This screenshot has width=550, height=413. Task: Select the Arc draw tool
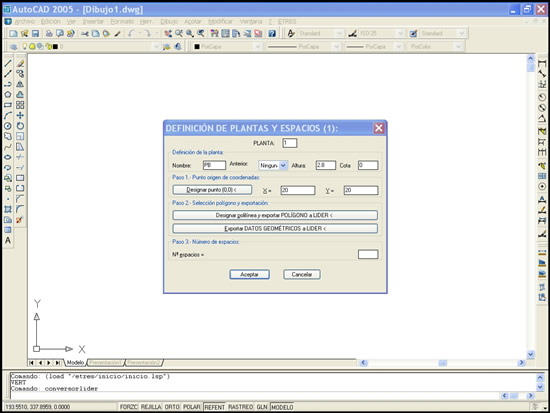tap(8, 115)
